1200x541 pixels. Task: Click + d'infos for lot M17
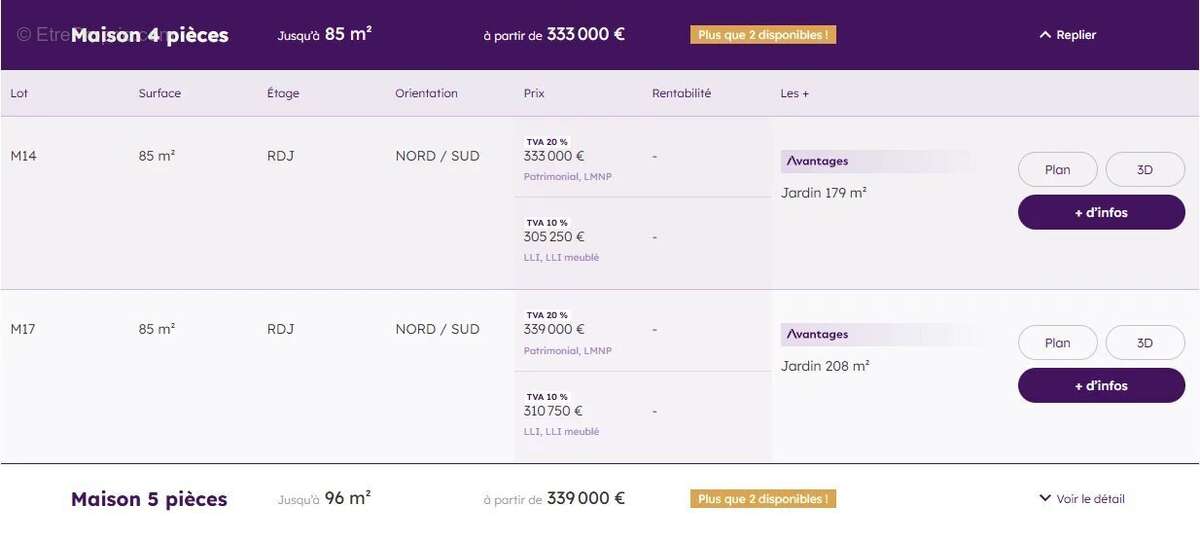coord(1101,385)
